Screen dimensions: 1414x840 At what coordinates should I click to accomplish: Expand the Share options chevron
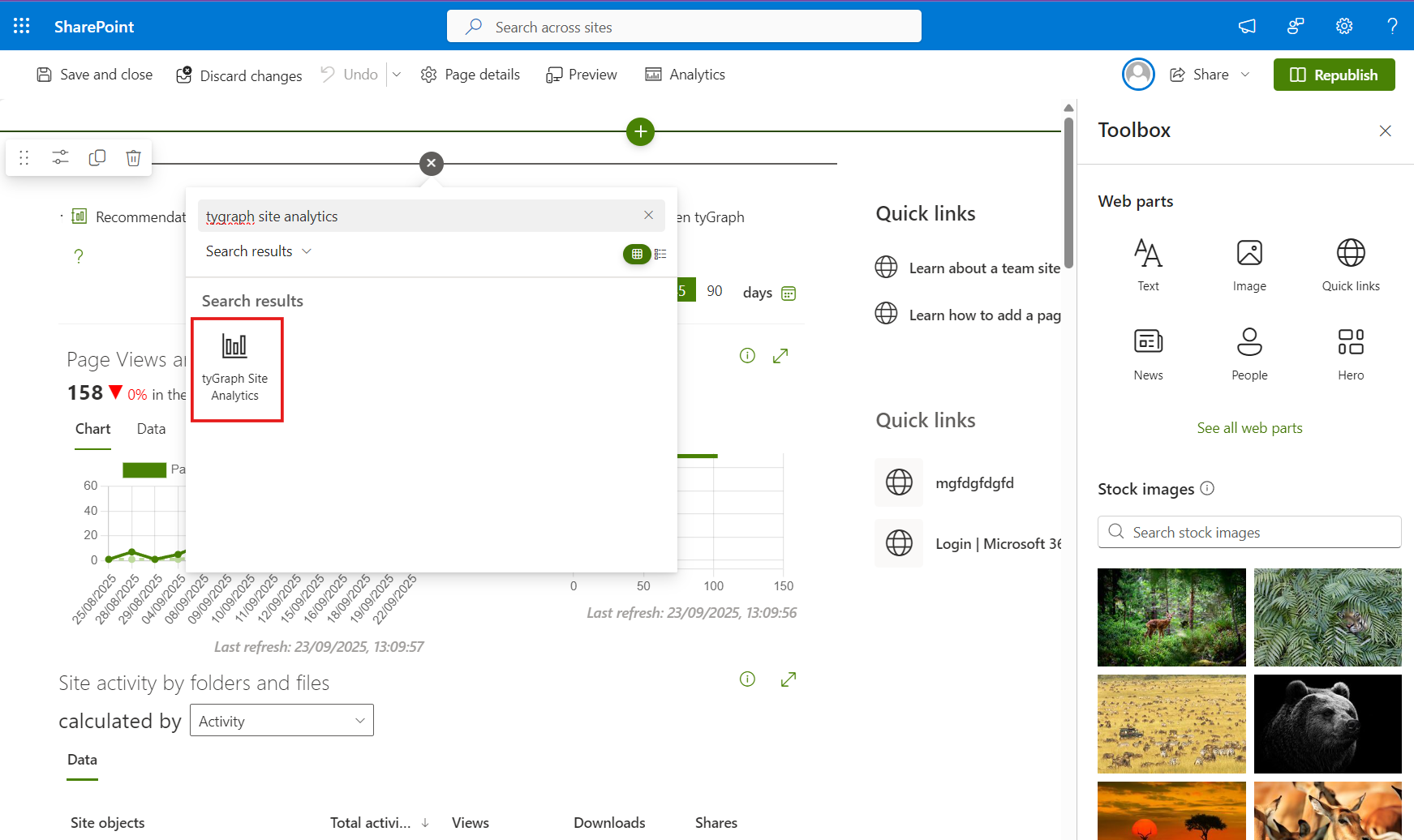1245,75
